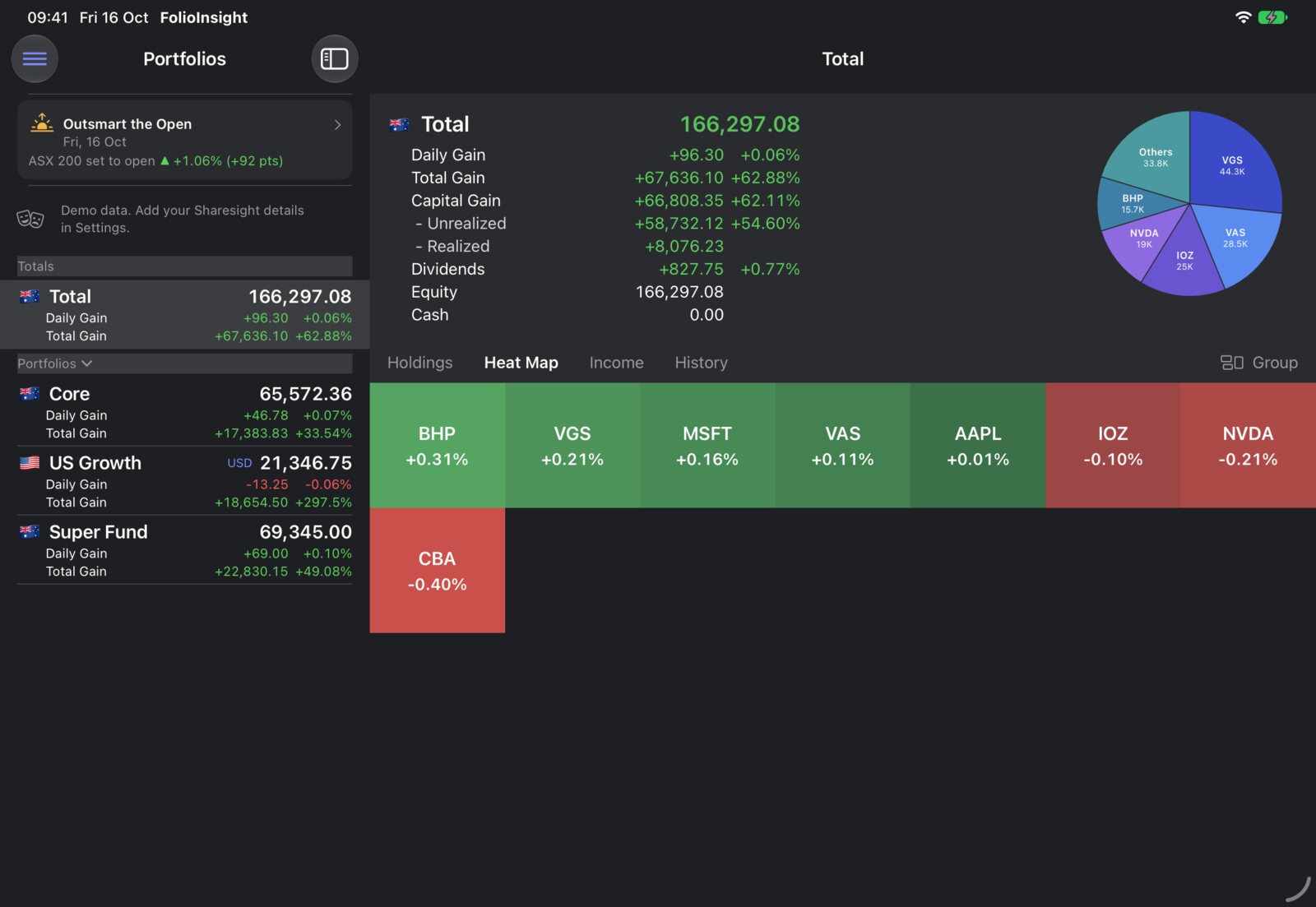Image resolution: width=1316 pixels, height=907 pixels.
Task: Click the flag next to Total heading in summary
Action: pos(400,125)
